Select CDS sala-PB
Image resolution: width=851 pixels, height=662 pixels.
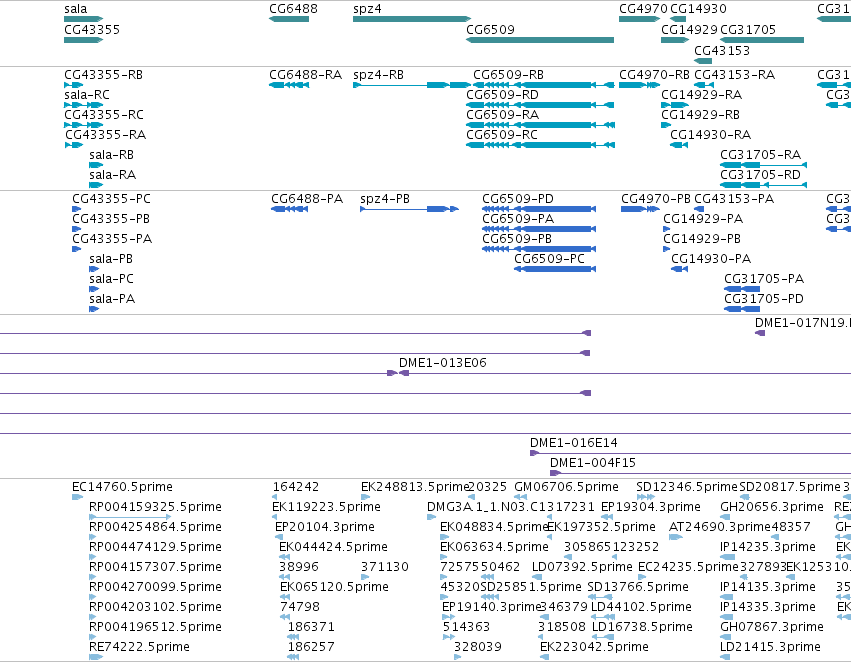[x=94, y=269]
